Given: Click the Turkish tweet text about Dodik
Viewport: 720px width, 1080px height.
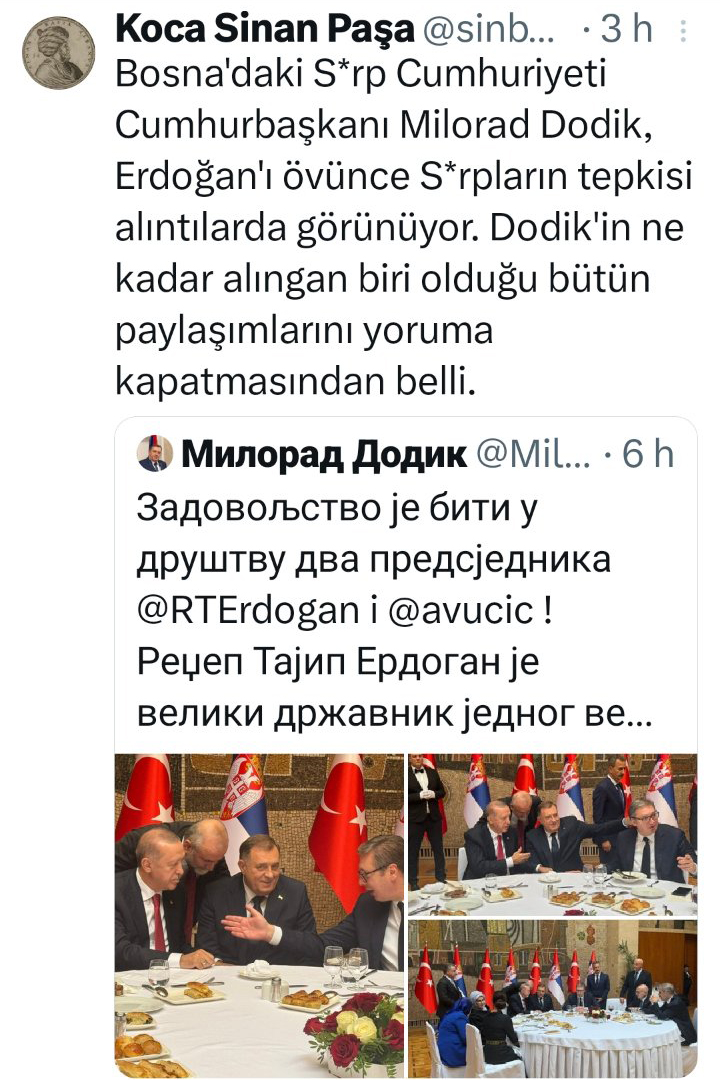Looking at the screenshot, I should click(x=404, y=228).
